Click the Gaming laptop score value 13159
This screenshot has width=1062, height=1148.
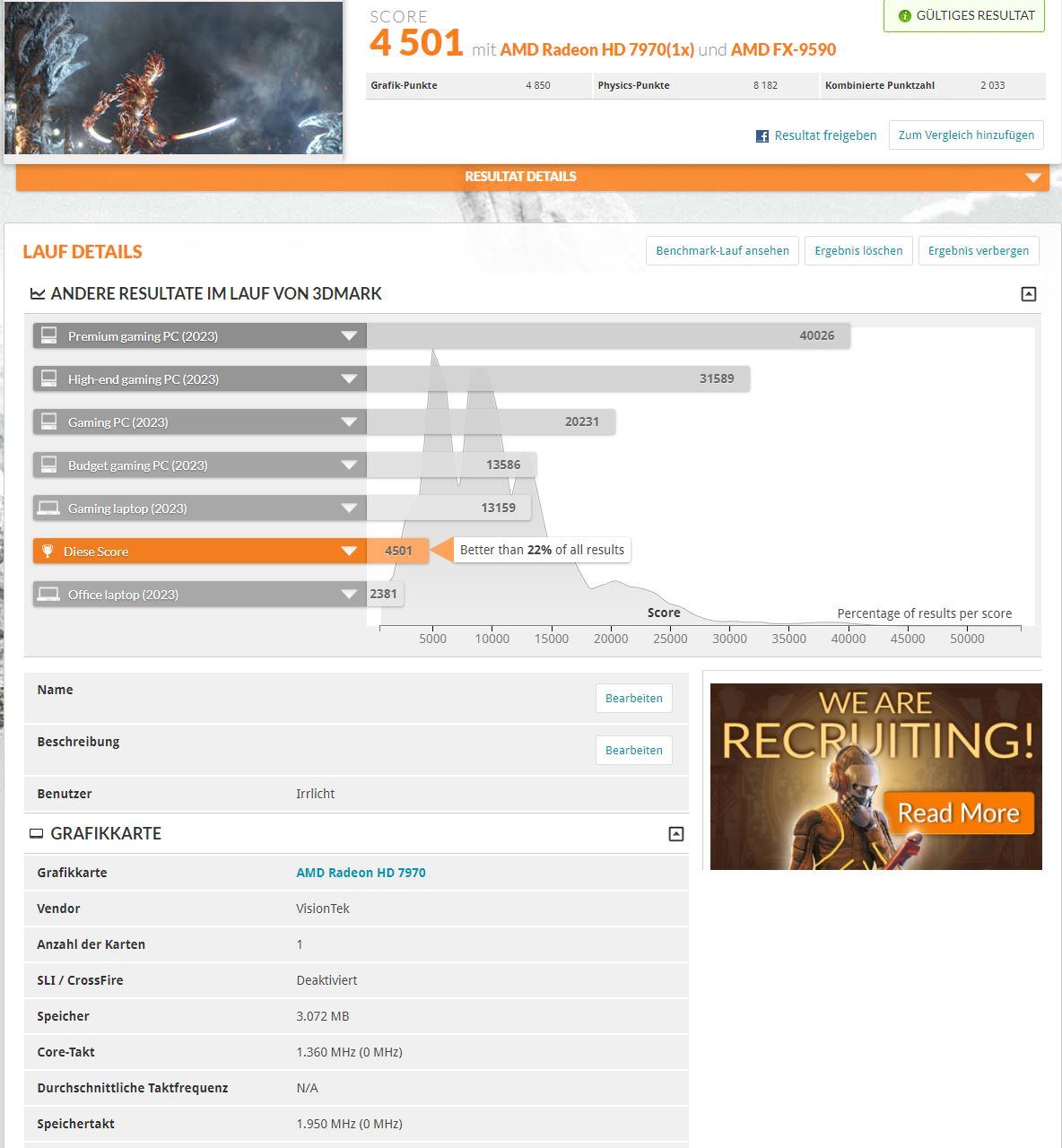pos(498,508)
